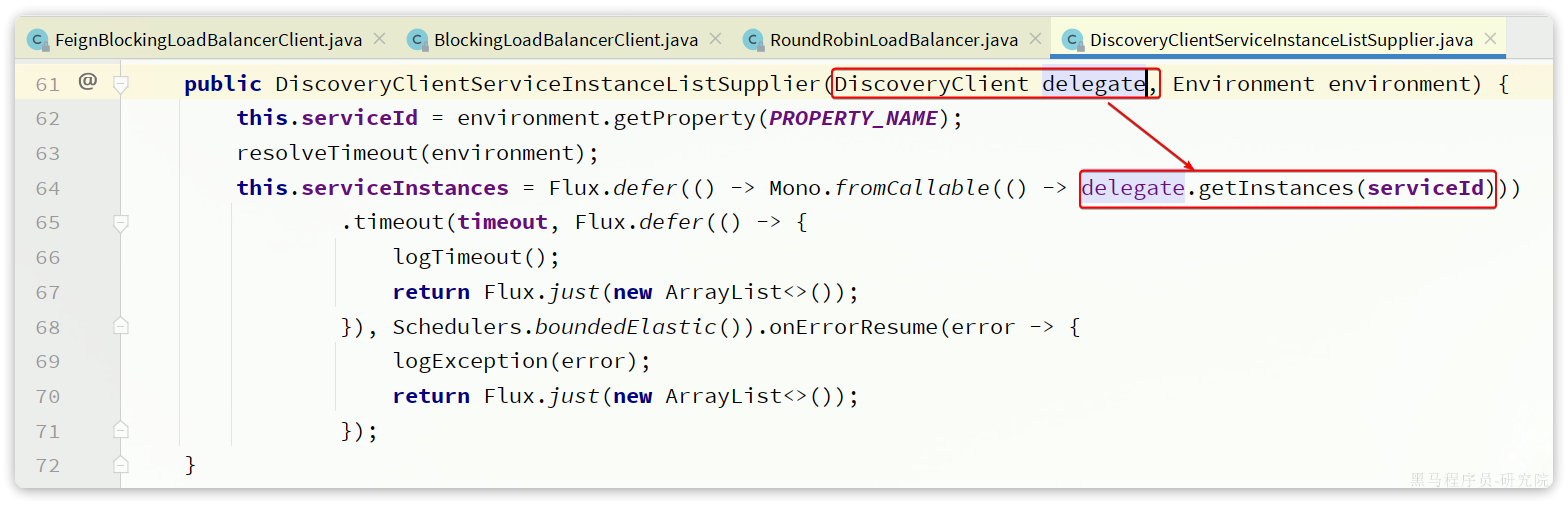Click the @ annotation gutter icon on line 61

tap(88, 82)
